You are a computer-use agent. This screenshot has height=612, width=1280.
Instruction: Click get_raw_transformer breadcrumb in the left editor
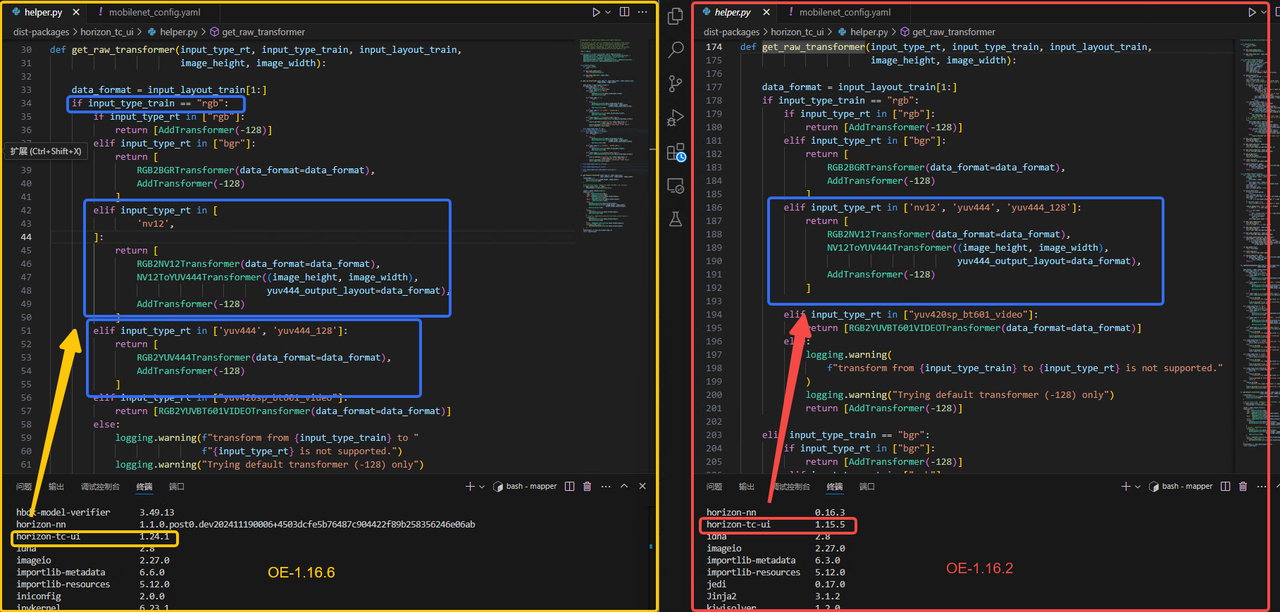point(261,32)
